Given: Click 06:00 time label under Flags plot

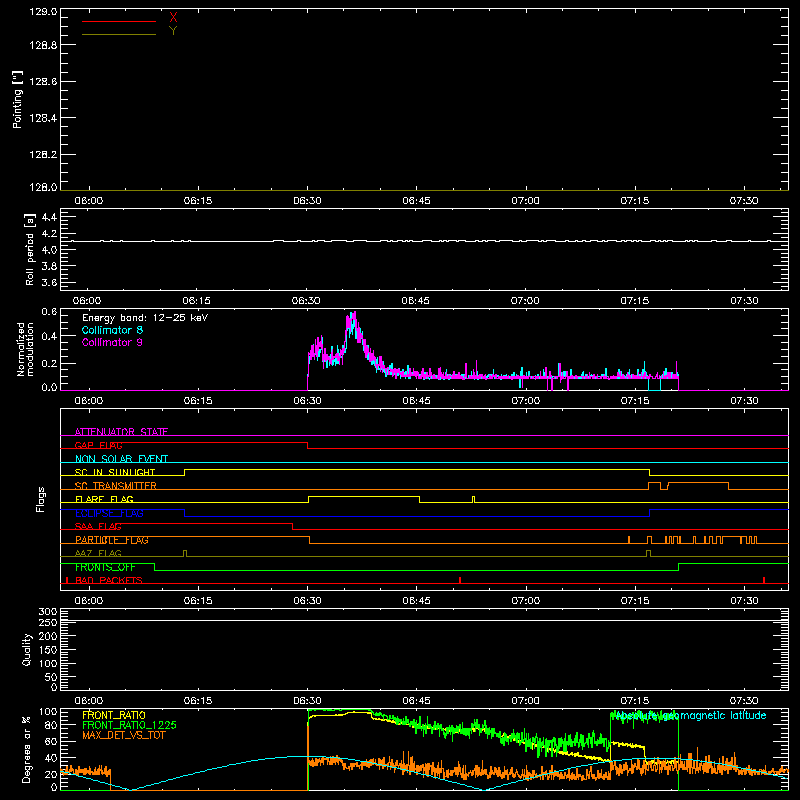Looking at the screenshot, I should [89, 601].
